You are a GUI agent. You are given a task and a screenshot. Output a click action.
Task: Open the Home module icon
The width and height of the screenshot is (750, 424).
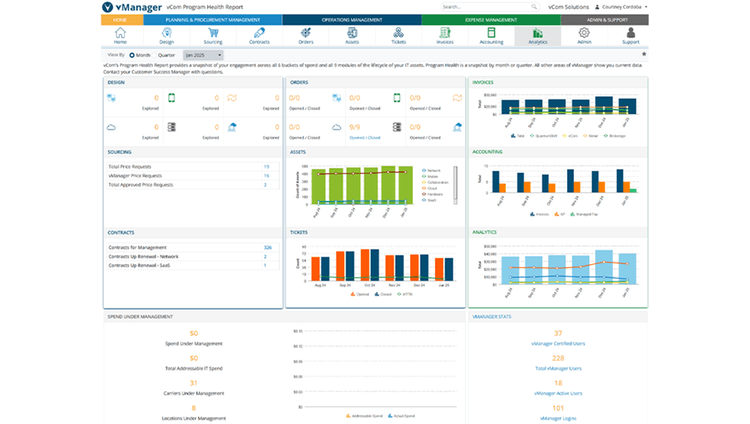[x=120, y=36]
